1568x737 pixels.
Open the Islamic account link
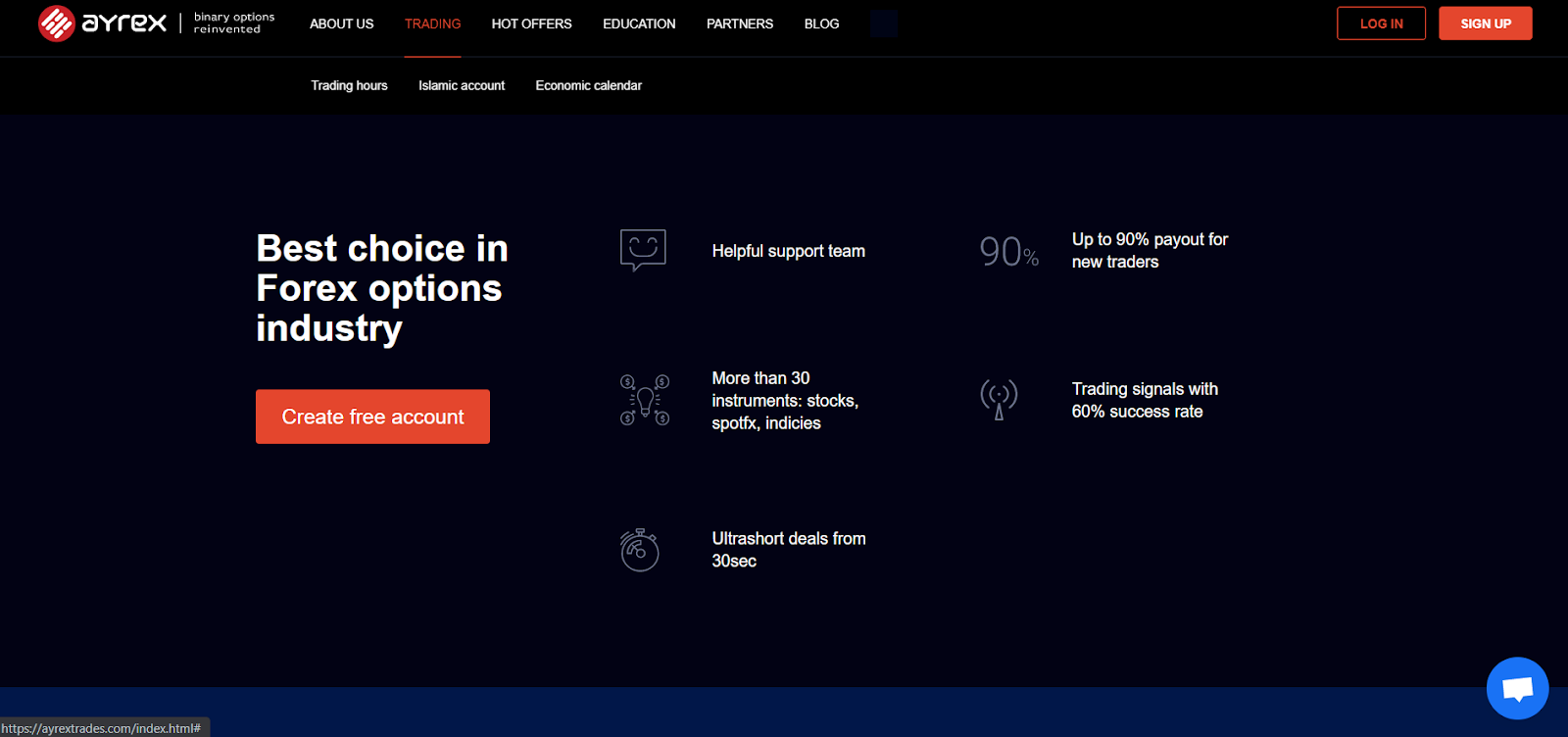[x=462, y=85]
